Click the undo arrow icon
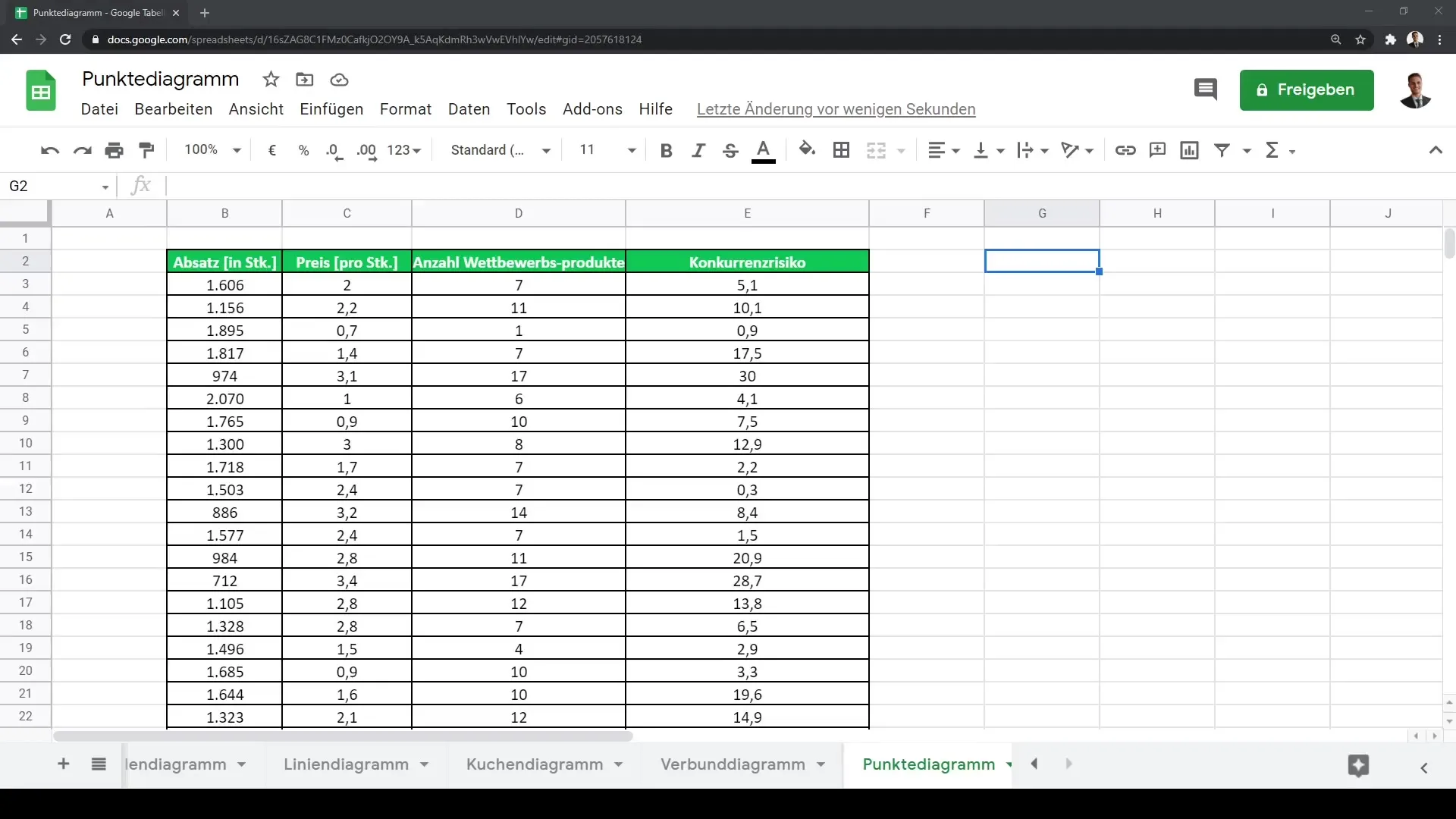The image size is (1456, 819). pyautogui.click(x=50, y=150)
